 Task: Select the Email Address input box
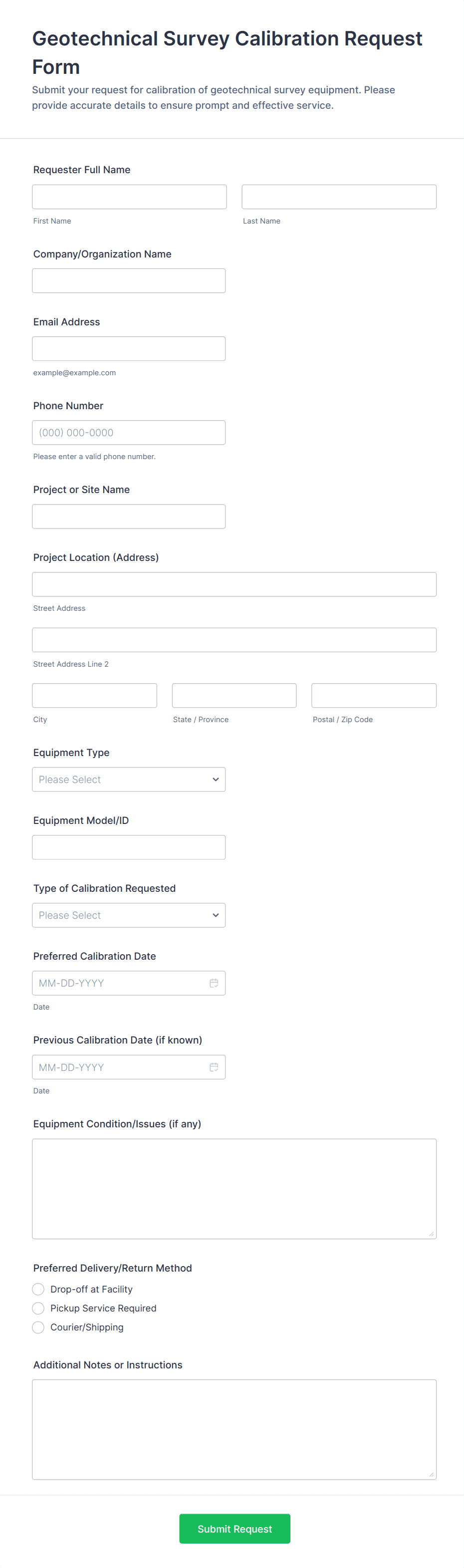point(129,348)
